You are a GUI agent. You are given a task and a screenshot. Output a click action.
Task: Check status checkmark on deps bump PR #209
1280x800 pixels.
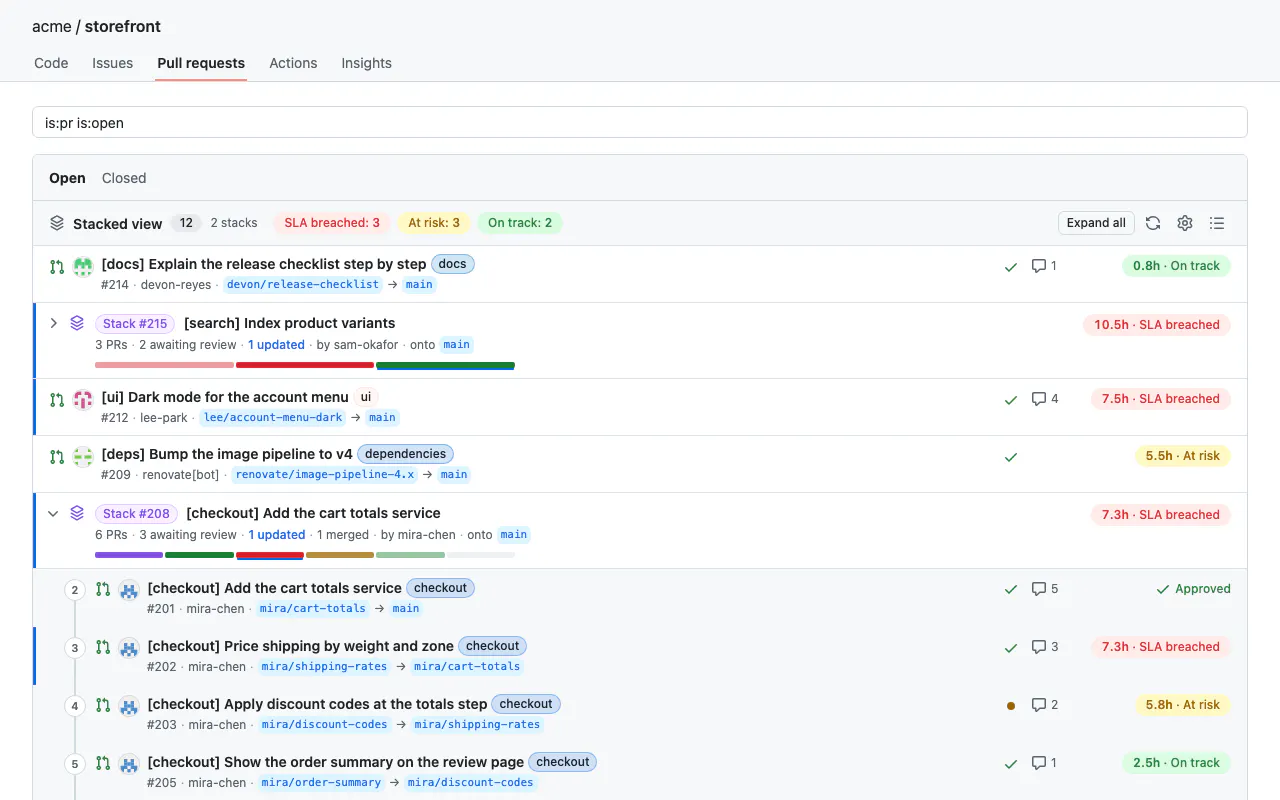pyautogui.click(x=1011, y=457)
